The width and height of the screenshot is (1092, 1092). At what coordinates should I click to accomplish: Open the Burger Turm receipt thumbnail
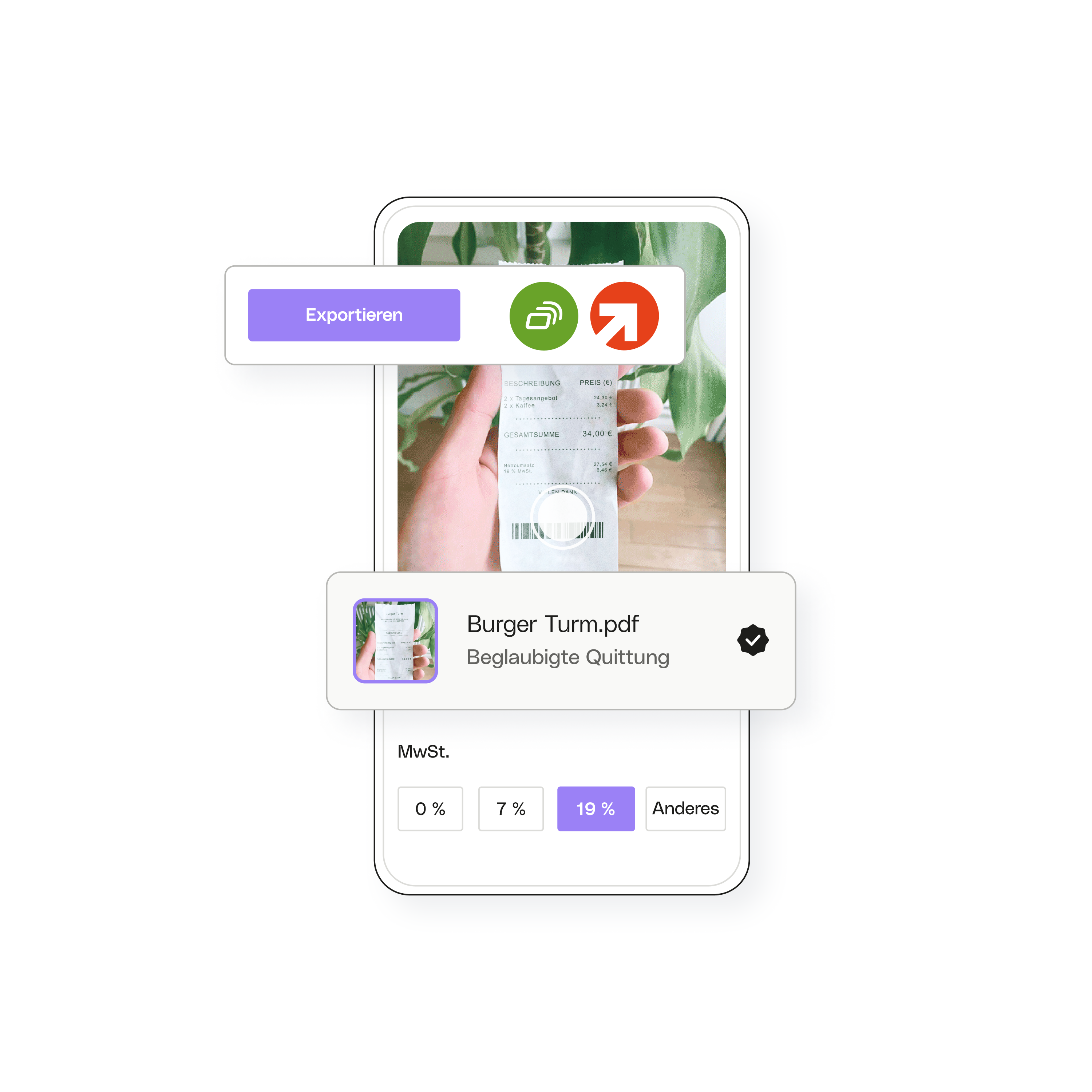tap(395, 640)
